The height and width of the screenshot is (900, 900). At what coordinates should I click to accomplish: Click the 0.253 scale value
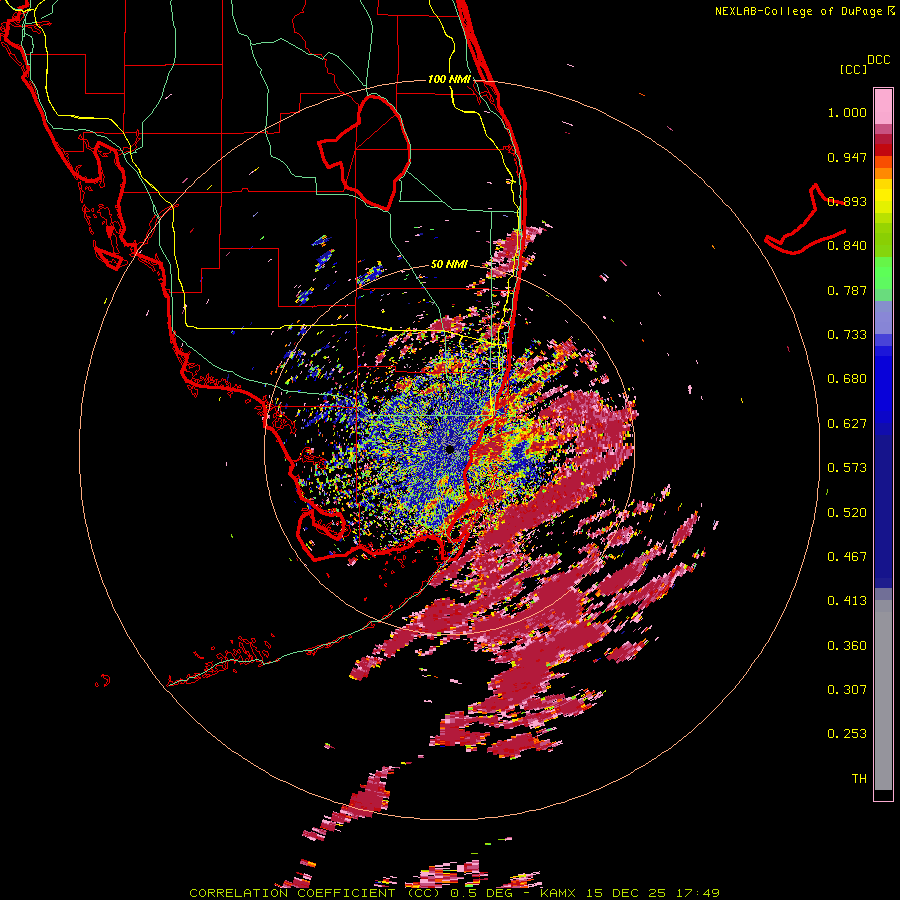(x=847, y=734)
